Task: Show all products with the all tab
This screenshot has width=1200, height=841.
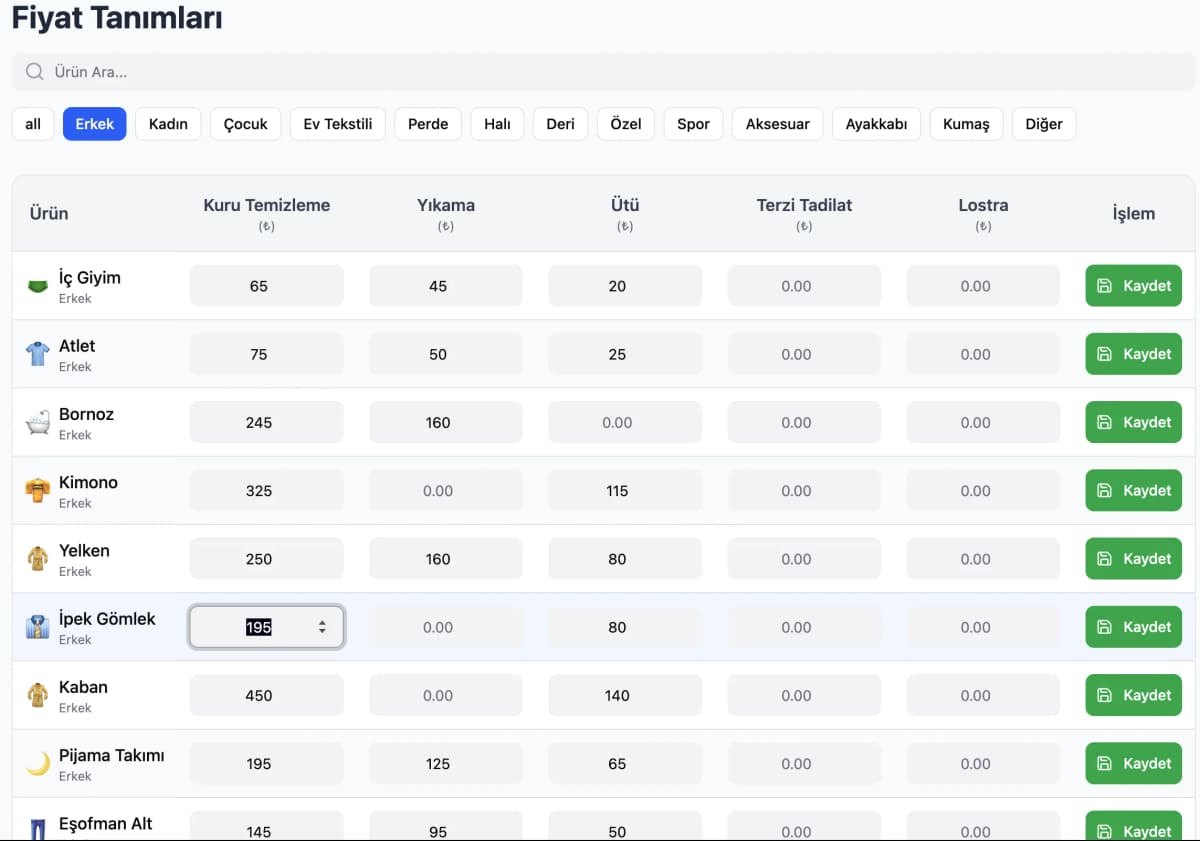Action: 33,124
